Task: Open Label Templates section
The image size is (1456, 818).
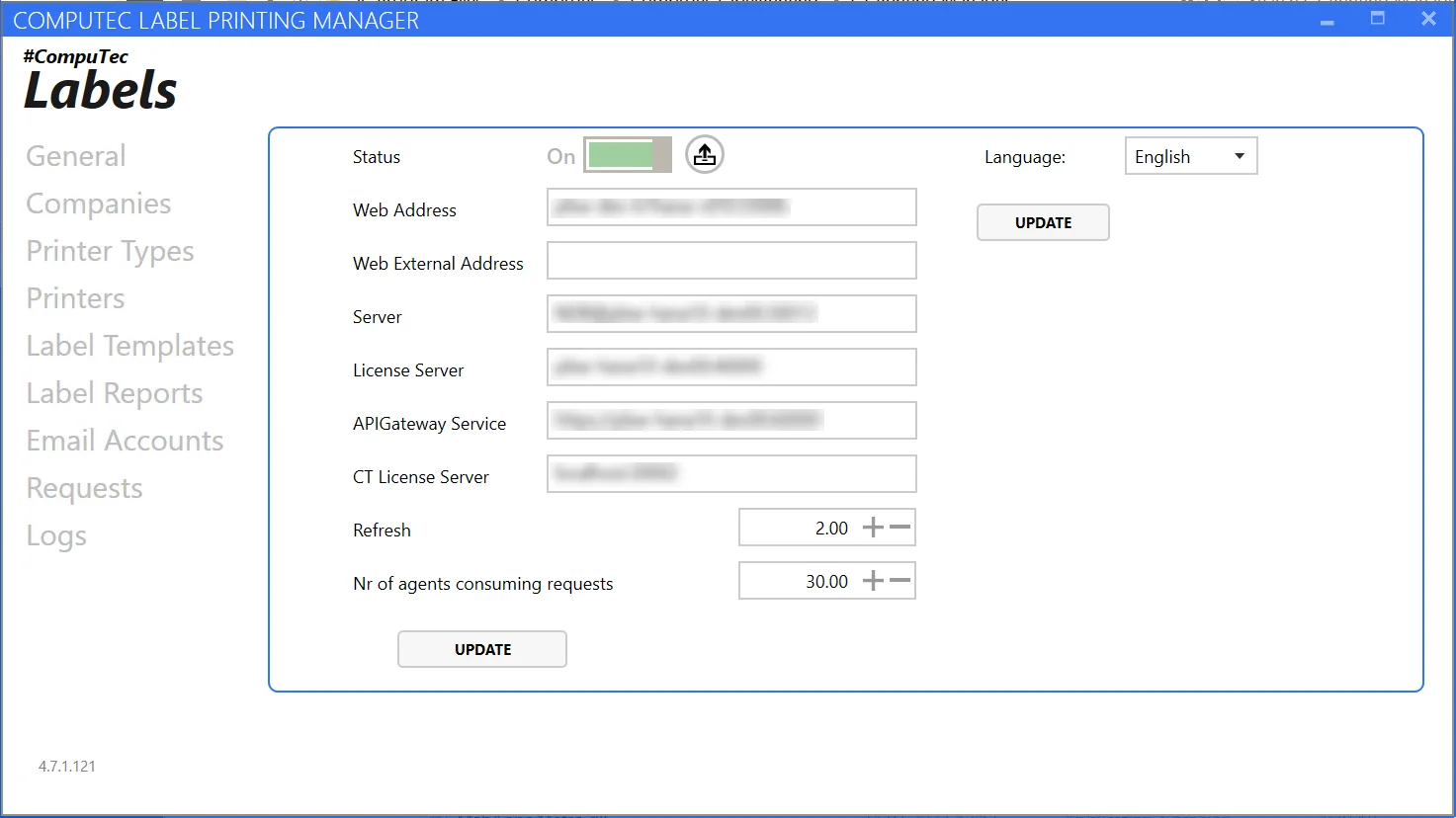Action: coord(129,346)
